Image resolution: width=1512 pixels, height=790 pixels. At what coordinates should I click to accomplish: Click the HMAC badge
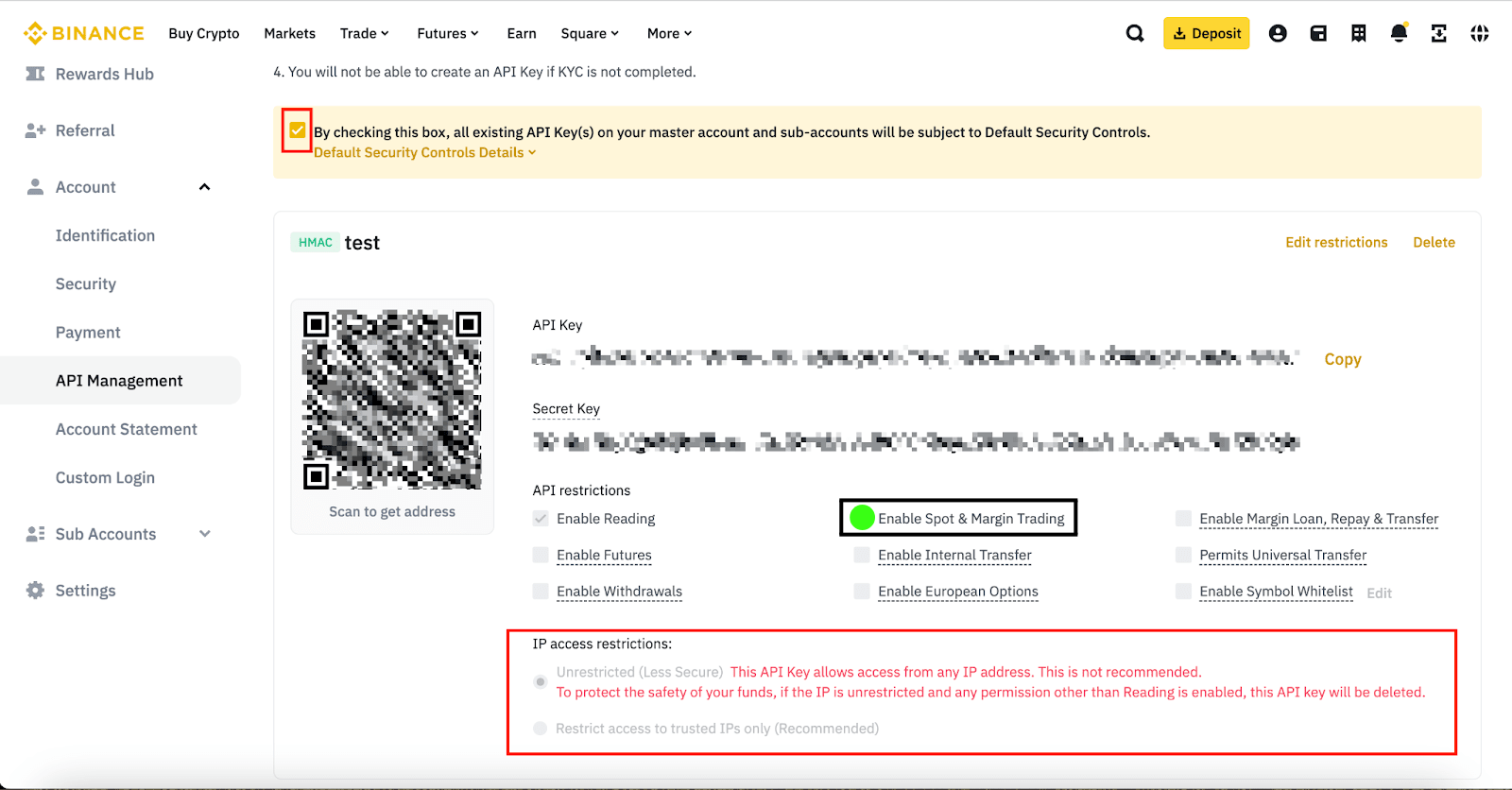click(x=315, y=243)
